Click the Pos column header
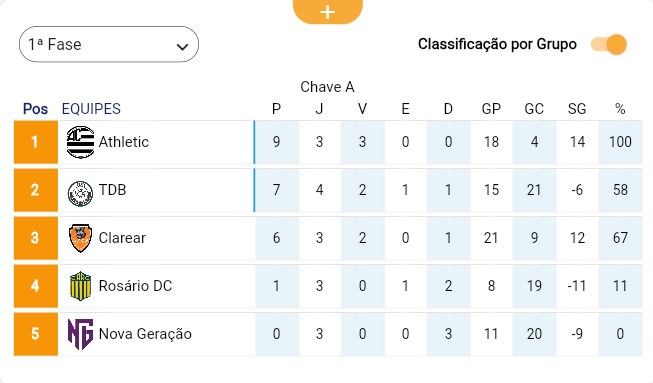The width and height of the screenshot is (653, 383). pyautogui.click(x=35, y=109)
